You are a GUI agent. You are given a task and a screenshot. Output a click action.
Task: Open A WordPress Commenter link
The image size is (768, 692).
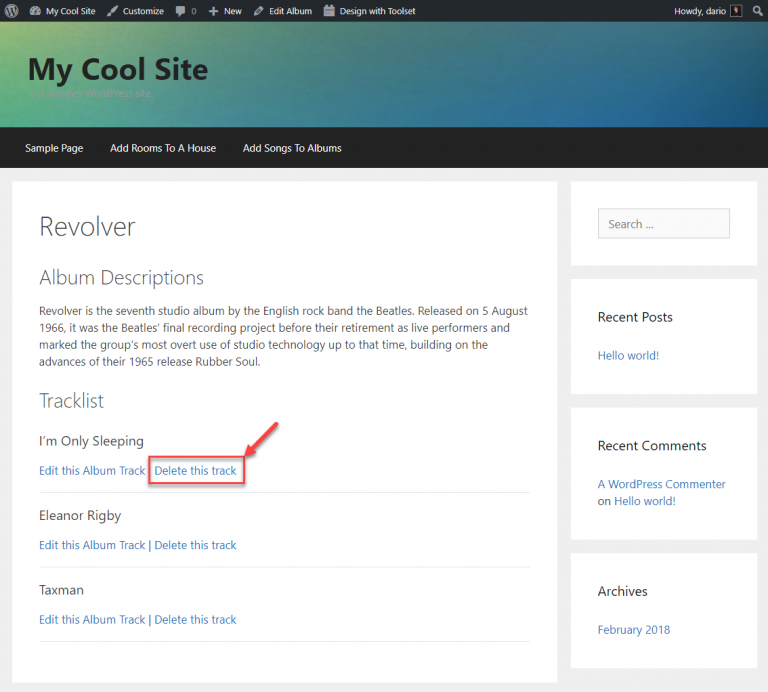(x=661, y=484)
